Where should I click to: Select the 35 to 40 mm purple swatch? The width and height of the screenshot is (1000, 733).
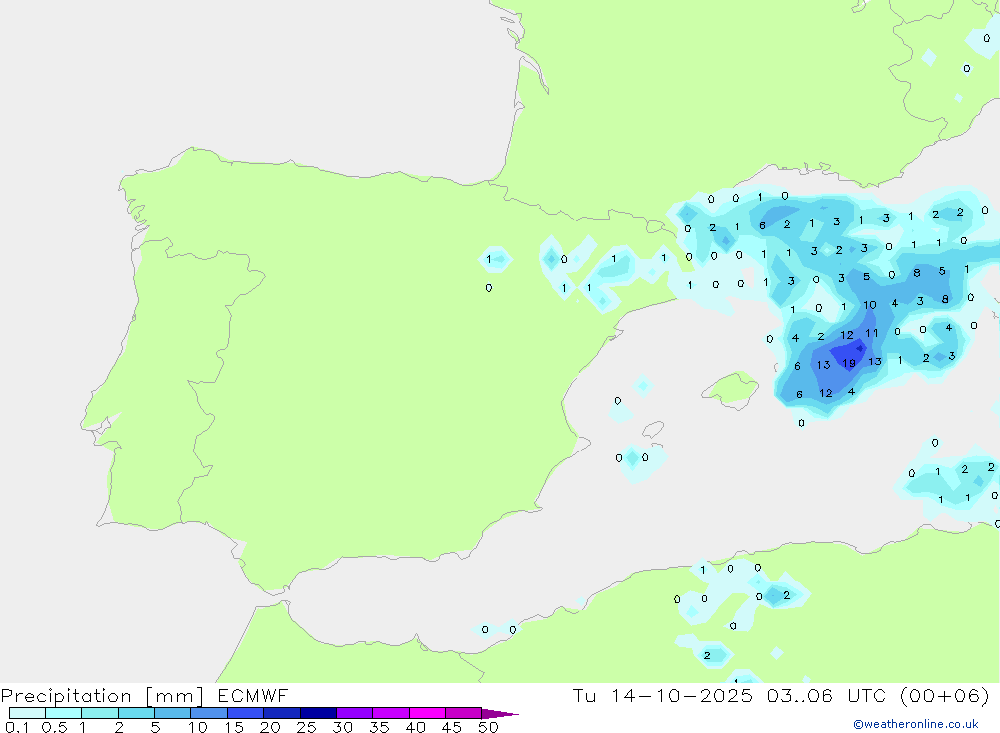391,713
